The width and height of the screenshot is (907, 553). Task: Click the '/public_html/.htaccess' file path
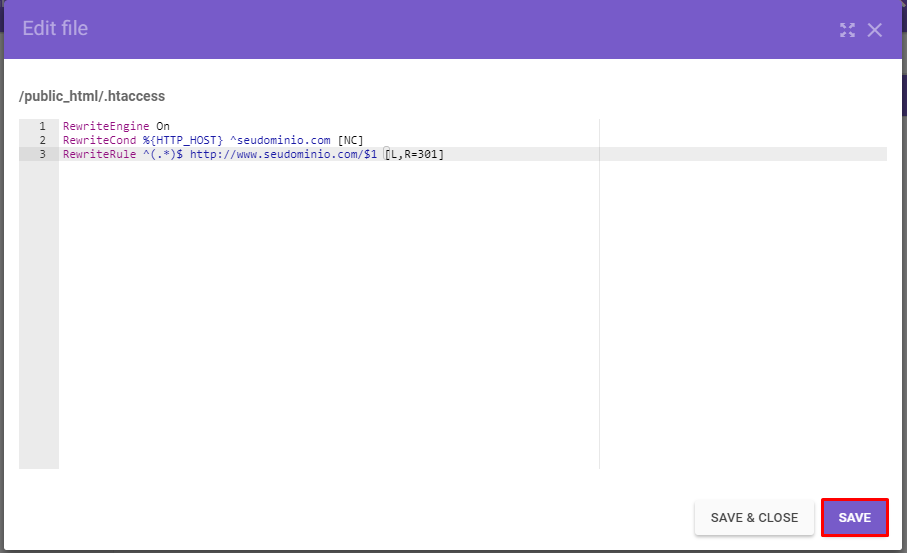pos(92,96)
